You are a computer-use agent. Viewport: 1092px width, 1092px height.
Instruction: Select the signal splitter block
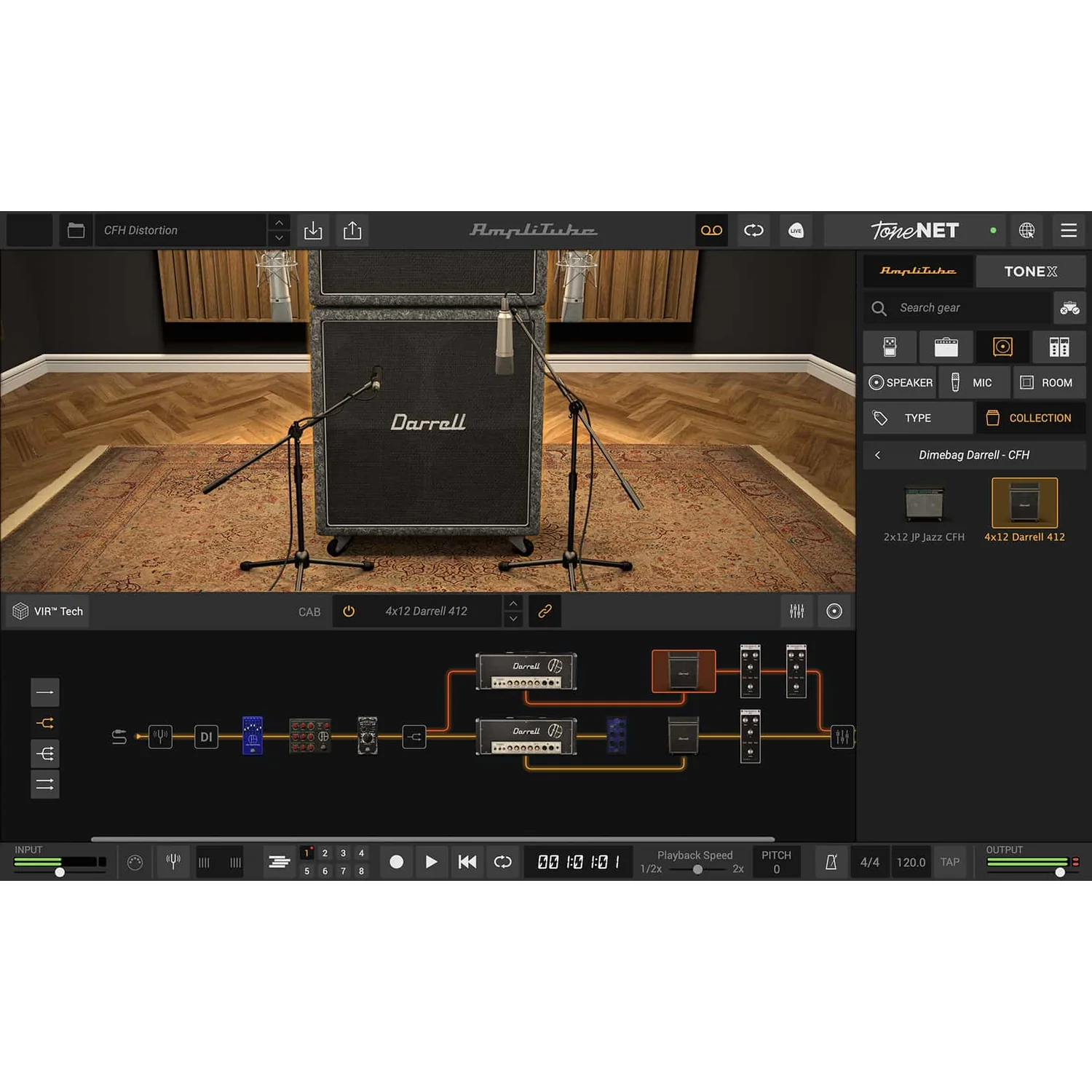pyautogui.click(x=414, y=737)
